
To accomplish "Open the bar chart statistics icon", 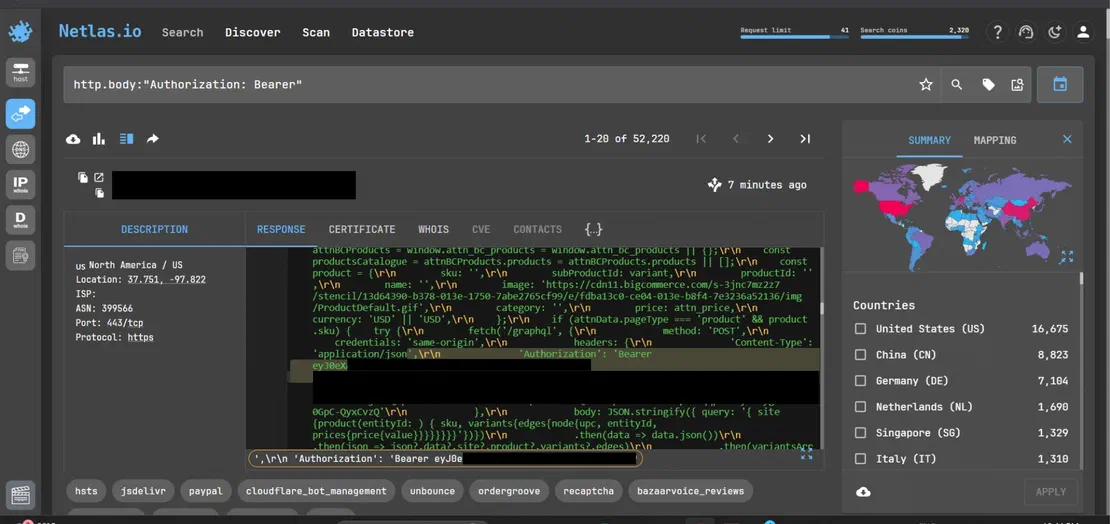I will pos(99,139).
